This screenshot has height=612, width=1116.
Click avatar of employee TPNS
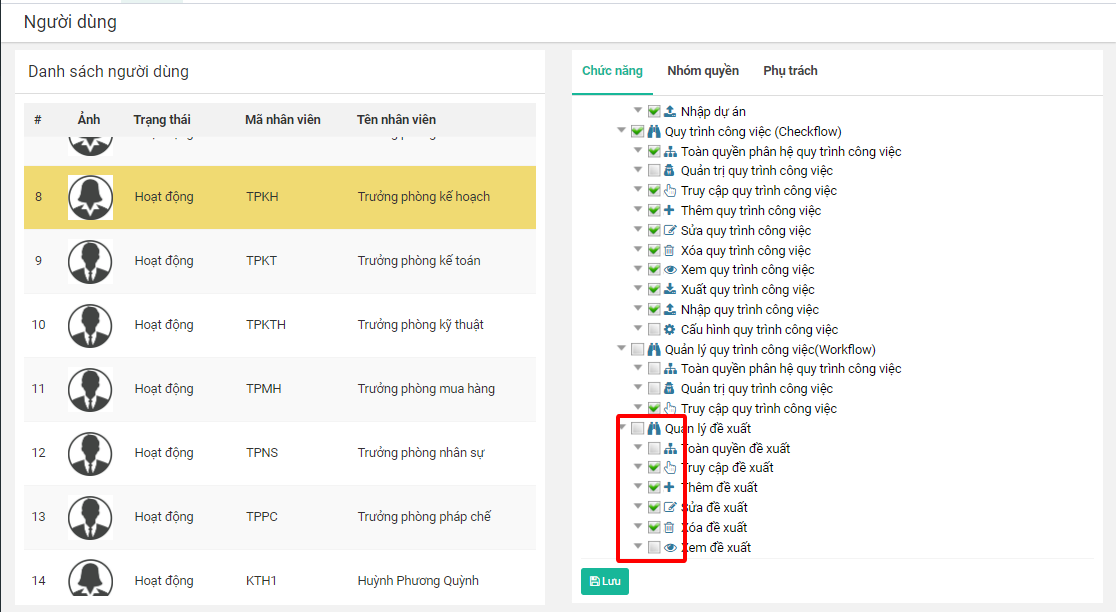pyautogui.click(x=90, y=453)
